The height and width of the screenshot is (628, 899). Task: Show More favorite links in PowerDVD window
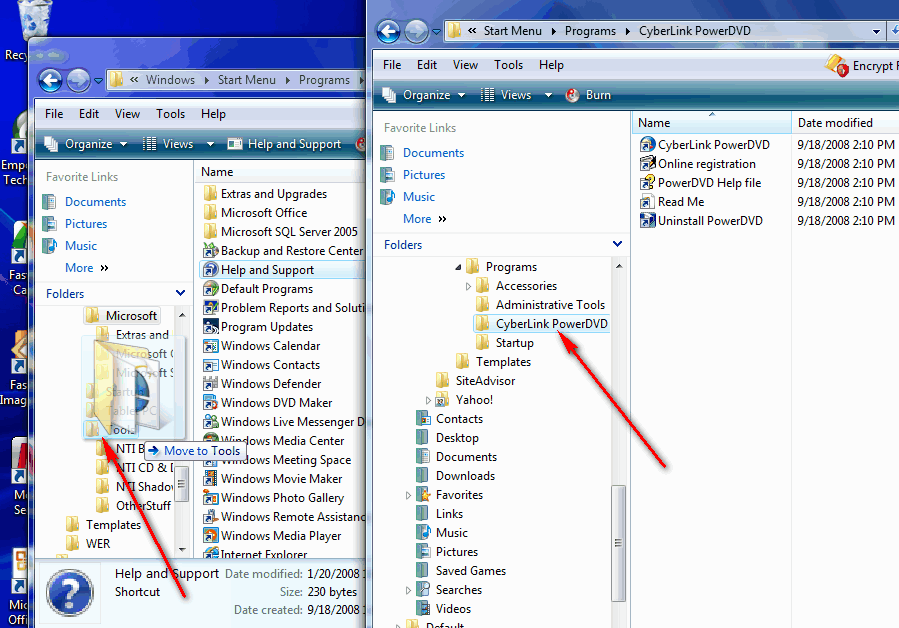(x=424, y=219)
